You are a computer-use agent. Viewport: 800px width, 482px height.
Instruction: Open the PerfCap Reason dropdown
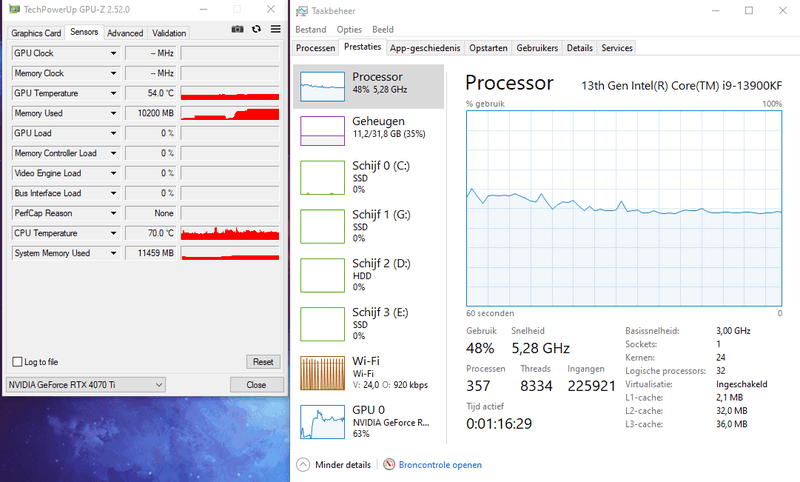coord(113,213)
